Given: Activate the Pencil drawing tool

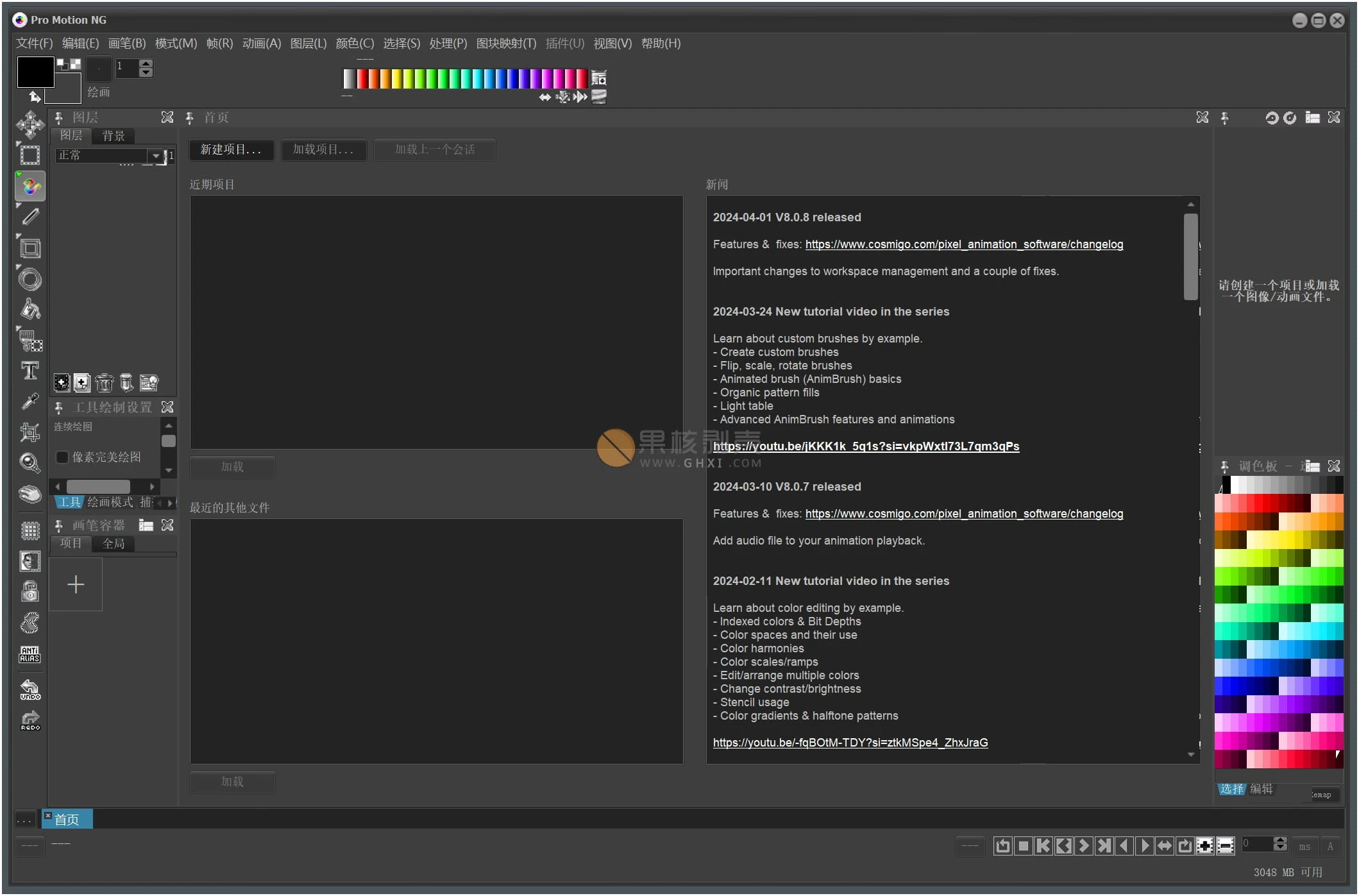Looking at the screenshot, I should 30,217.
